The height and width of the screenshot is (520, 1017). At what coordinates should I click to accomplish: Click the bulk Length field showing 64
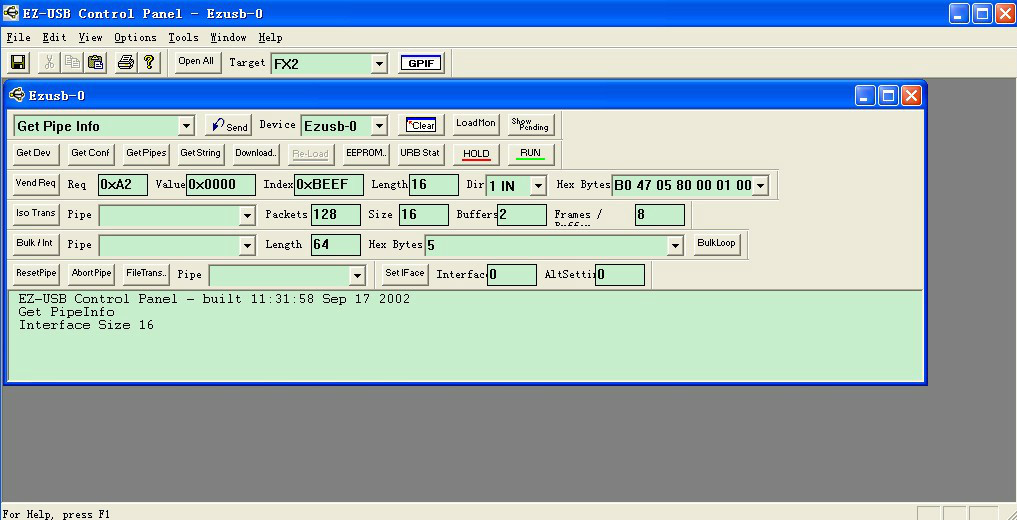pyautogui.click(x=335, y=245)
